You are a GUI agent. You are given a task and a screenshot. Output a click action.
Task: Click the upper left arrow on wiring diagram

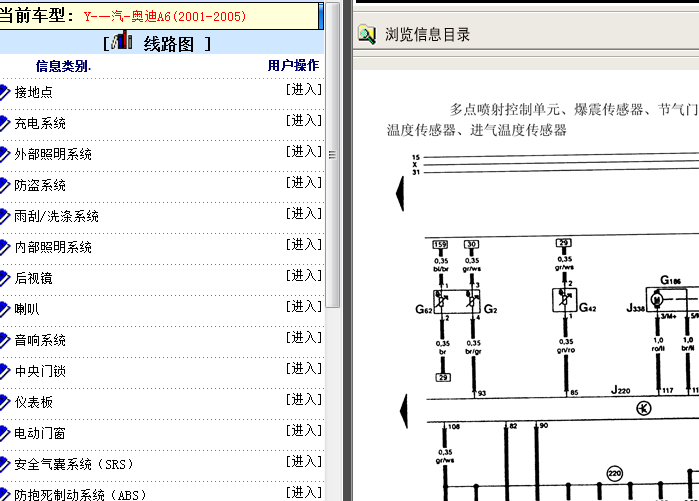pyautogui.click(x=400, y=193)
